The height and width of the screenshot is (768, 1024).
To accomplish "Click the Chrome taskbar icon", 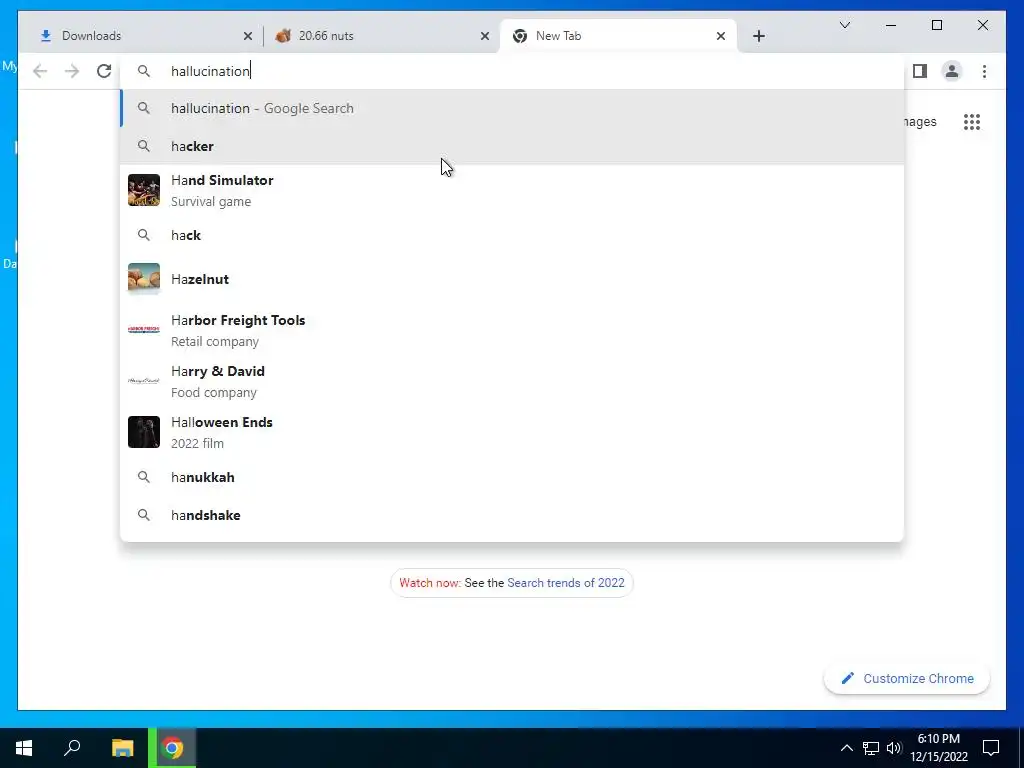I will point(172,748).
